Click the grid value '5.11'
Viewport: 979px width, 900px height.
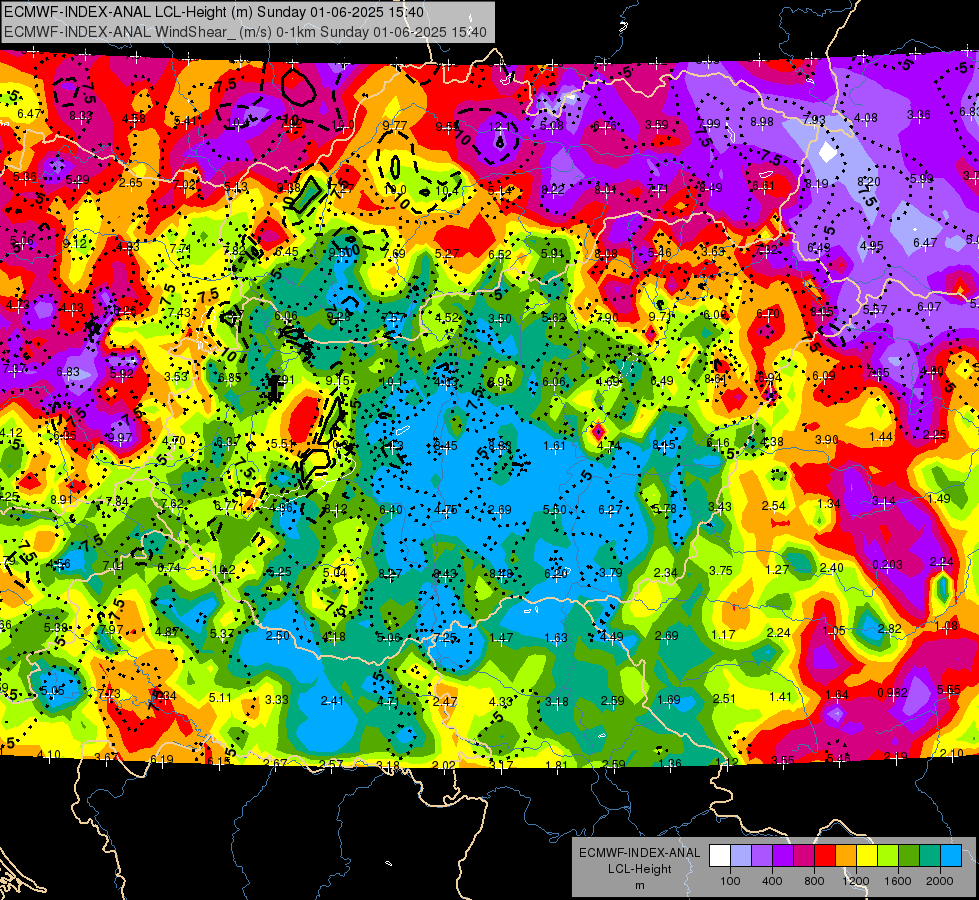[220, 698]
